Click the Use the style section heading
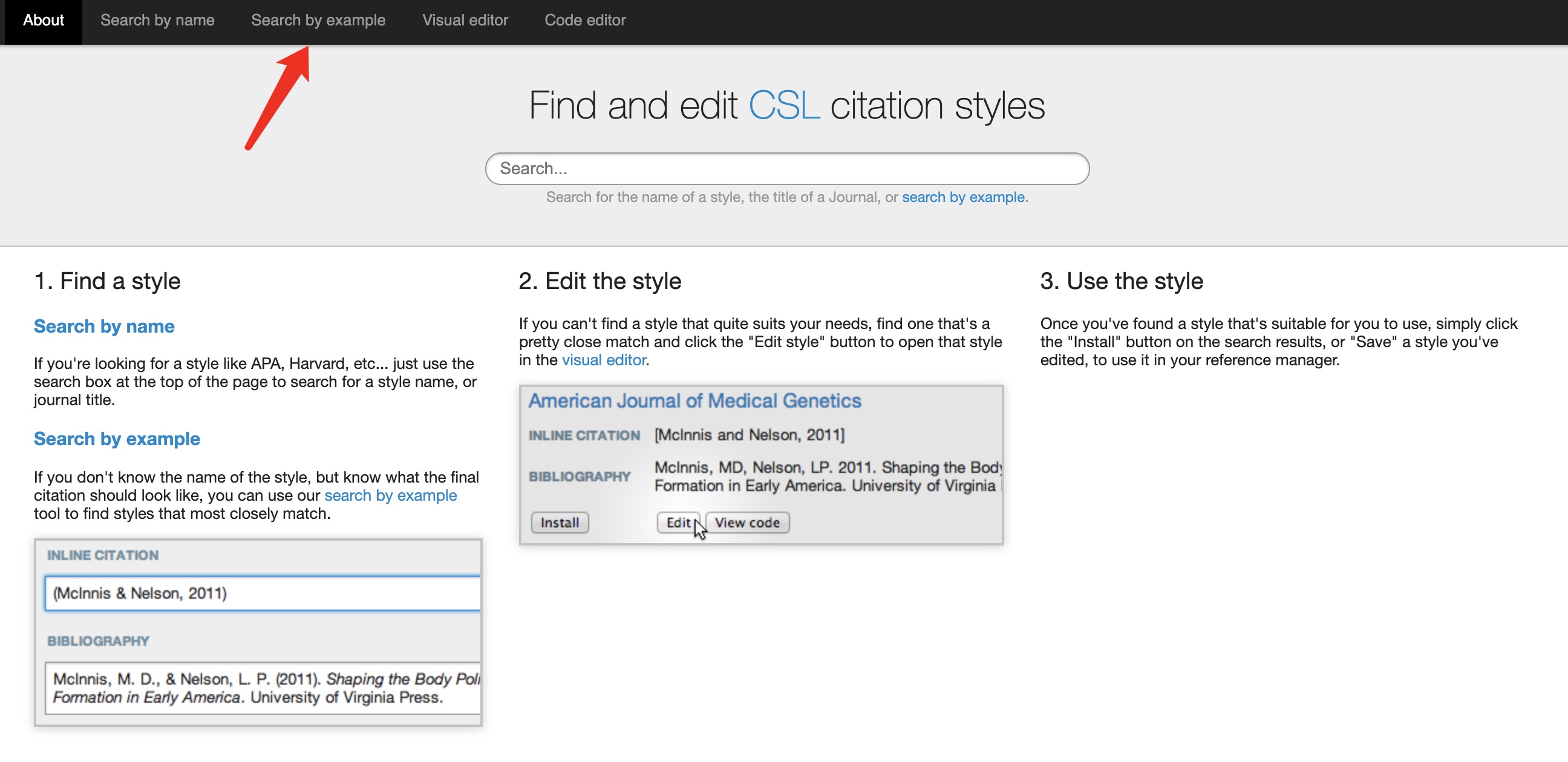 (1121, 281)
